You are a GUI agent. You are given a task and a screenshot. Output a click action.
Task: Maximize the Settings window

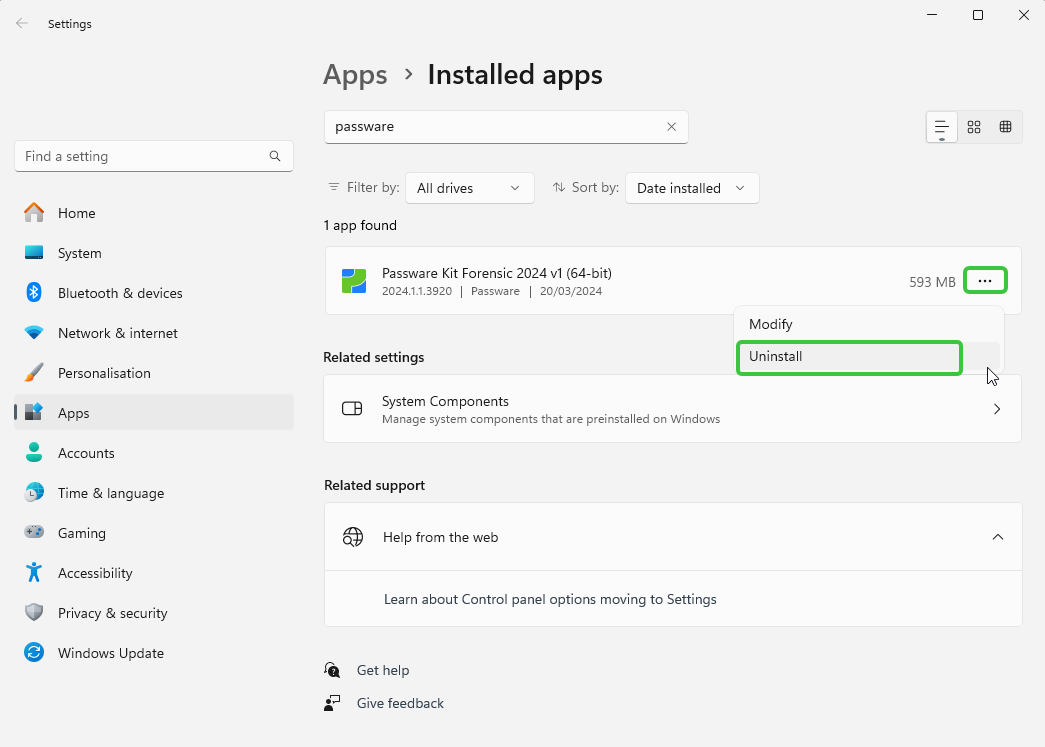[x=978, y=15]
